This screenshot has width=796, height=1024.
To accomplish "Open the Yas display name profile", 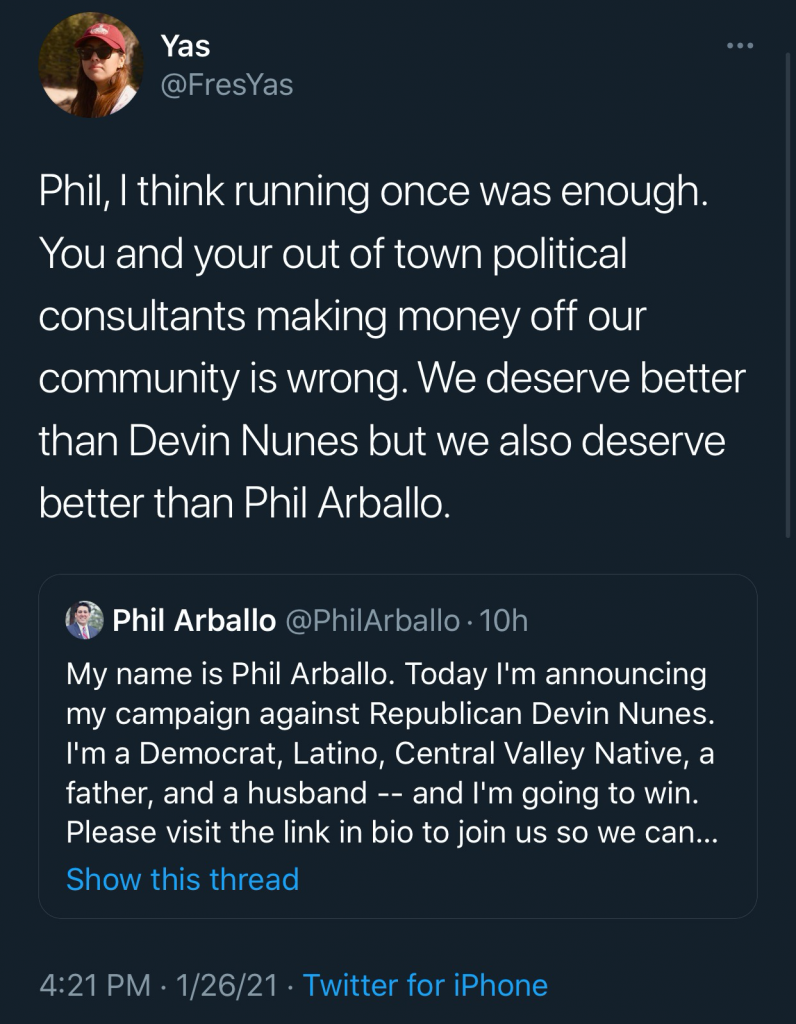I will [x=185, y=46].
